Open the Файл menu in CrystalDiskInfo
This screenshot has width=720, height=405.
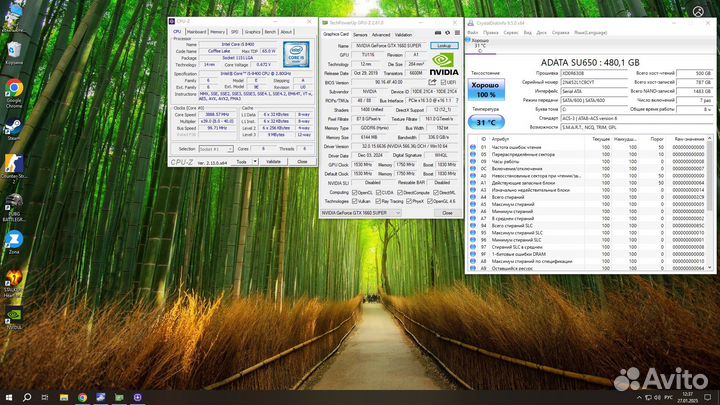tap(472, 33)
